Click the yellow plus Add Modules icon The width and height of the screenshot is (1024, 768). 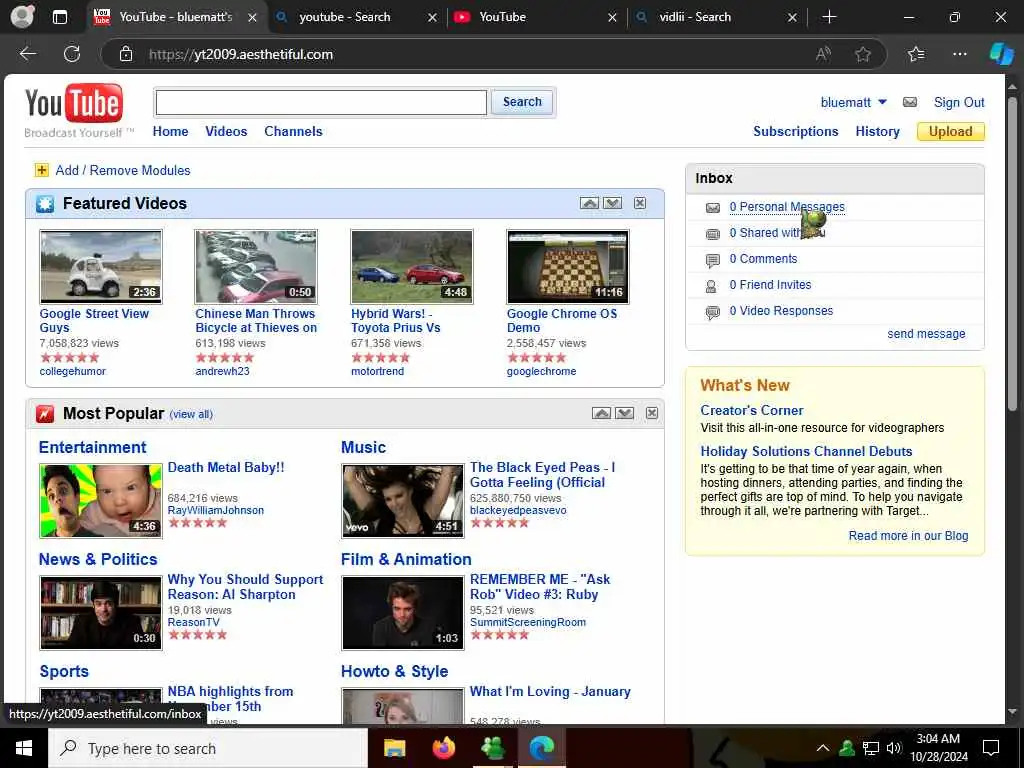point(42,170)
